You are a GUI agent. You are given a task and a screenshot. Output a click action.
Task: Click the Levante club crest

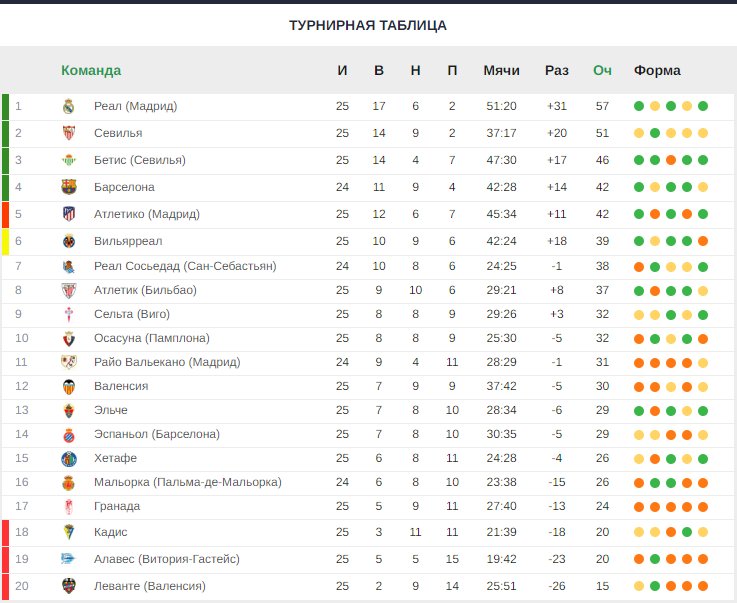coord(69,586)
